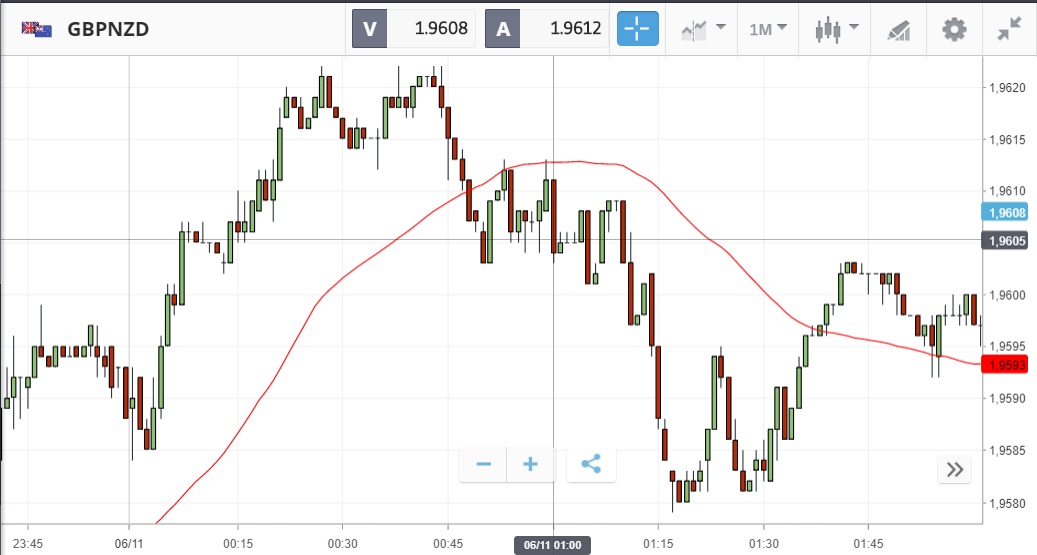The width and height of the screenshot is (1037, 555).
Task: Click the red 1,9593 moving average label
Action: (1009, 365)
